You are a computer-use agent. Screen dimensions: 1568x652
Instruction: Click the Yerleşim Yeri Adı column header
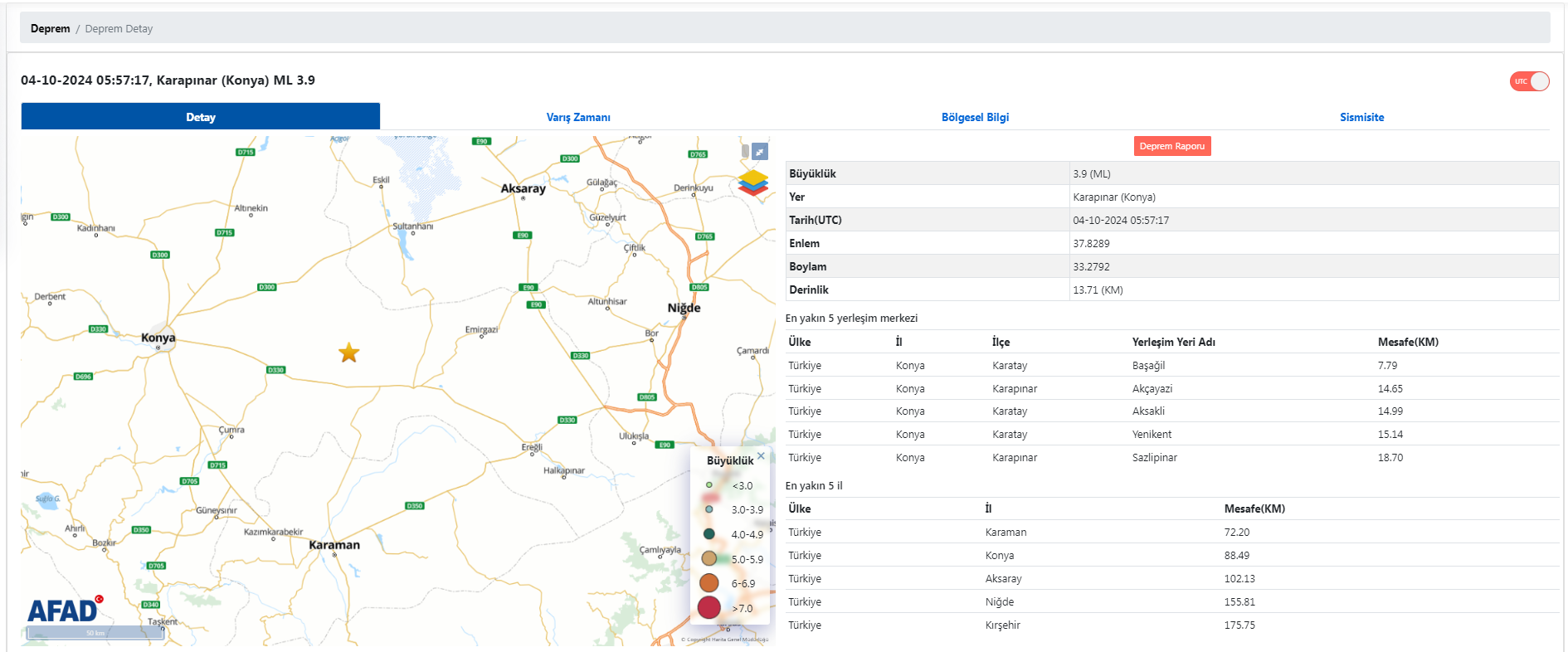coord(1173,342)
